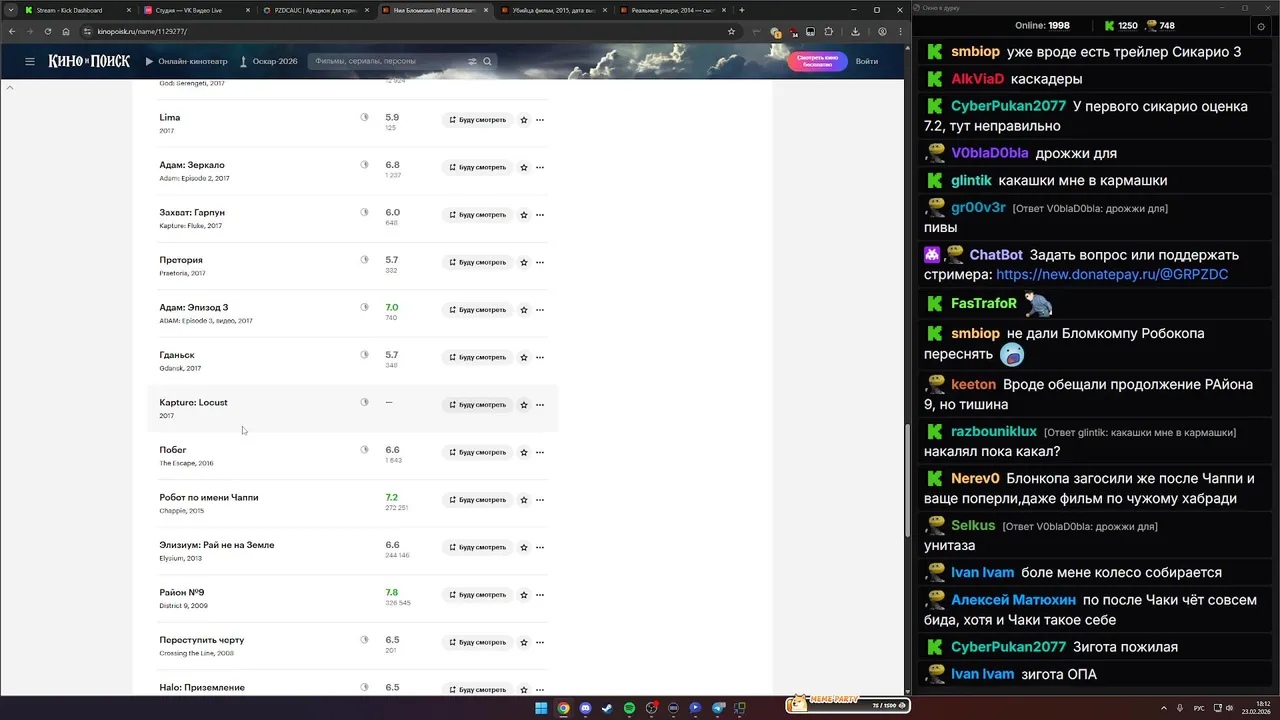Star the Претория entry
1280x720 pixels.
tap(523, 262)
